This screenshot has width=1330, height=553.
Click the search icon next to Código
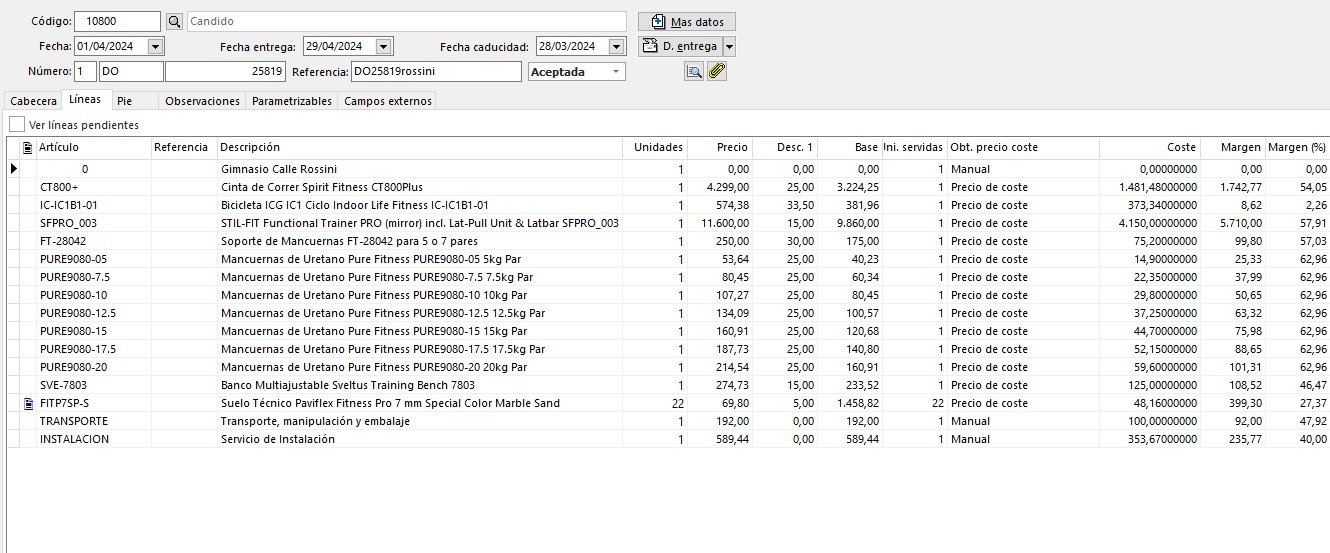point(174,21)
